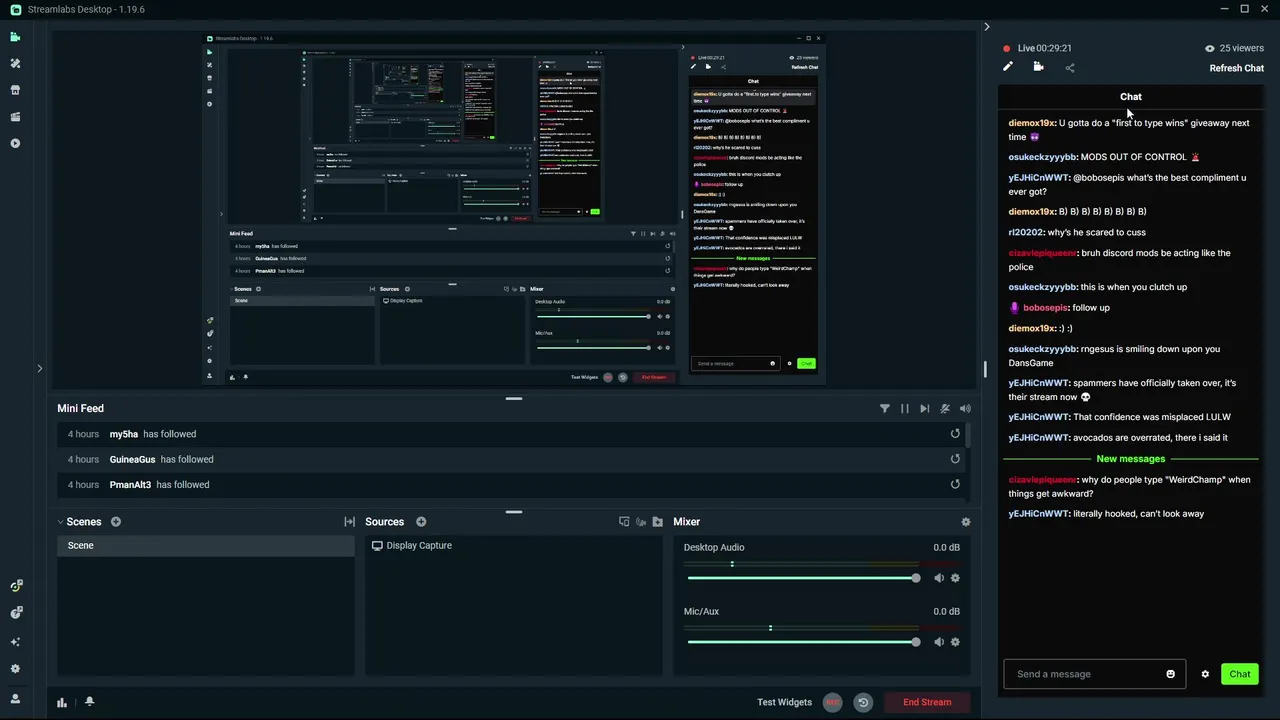The width and height of the screenshot is (1280, 720).
Task: Add a new source with plus icon
Action: (x=421, y=522)
